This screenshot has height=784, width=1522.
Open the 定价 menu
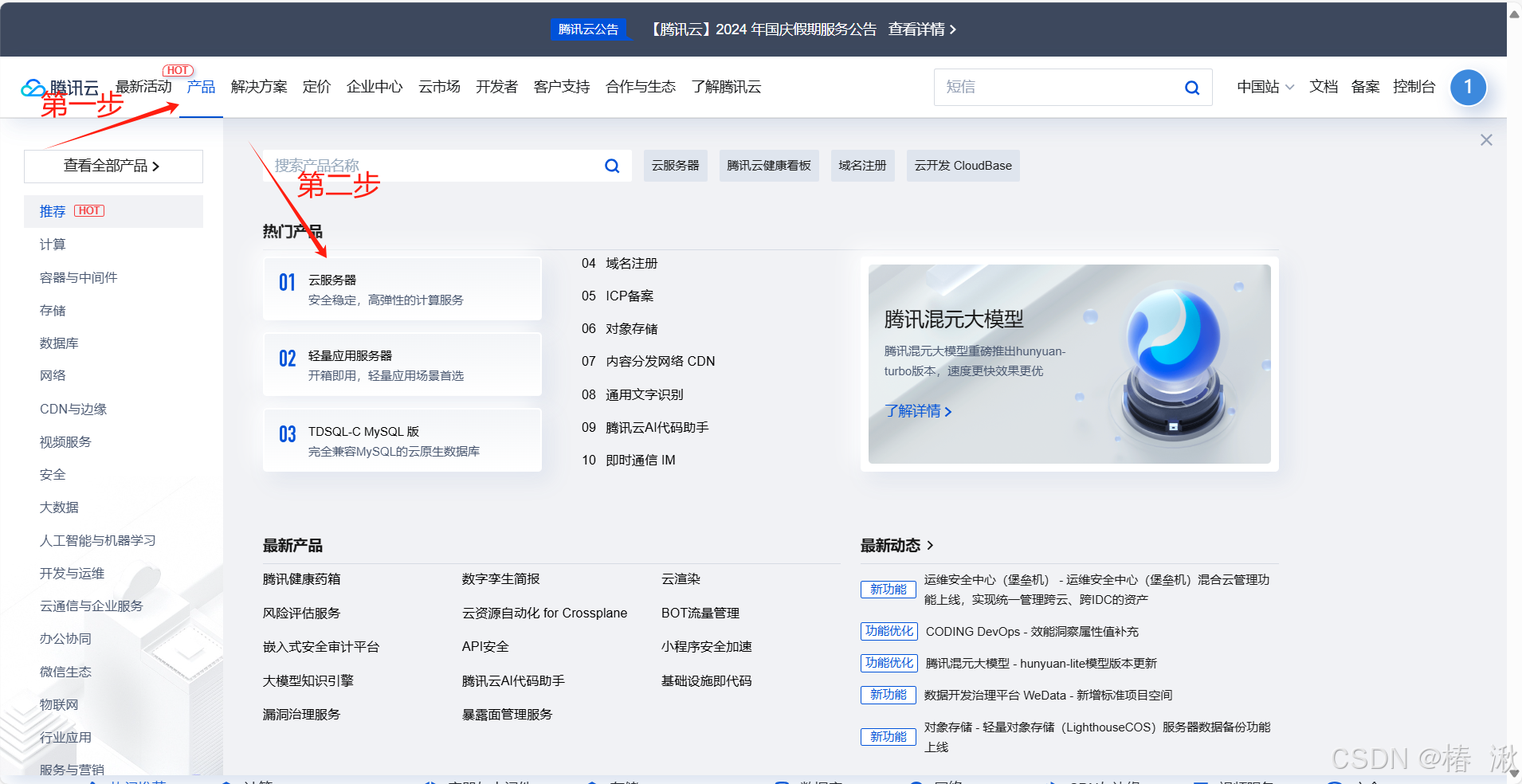[x=316, y=87]
